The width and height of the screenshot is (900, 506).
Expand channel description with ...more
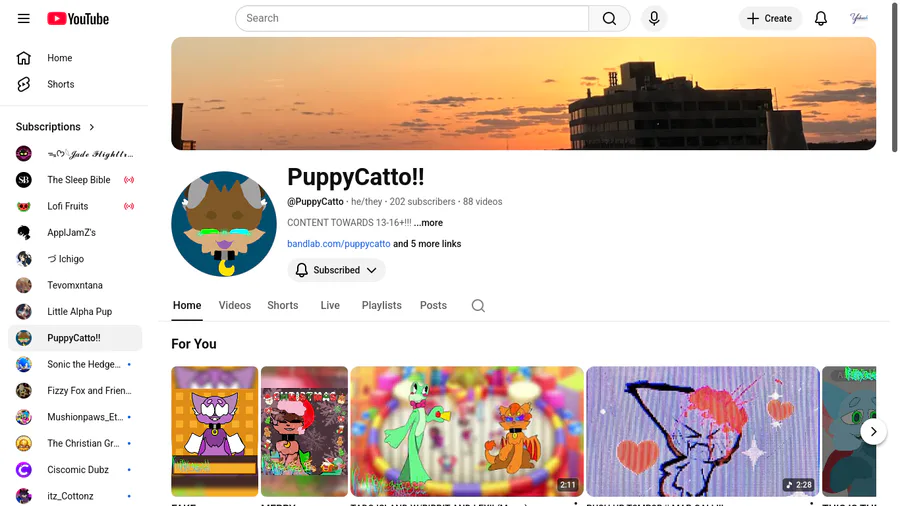click(428, 223)
